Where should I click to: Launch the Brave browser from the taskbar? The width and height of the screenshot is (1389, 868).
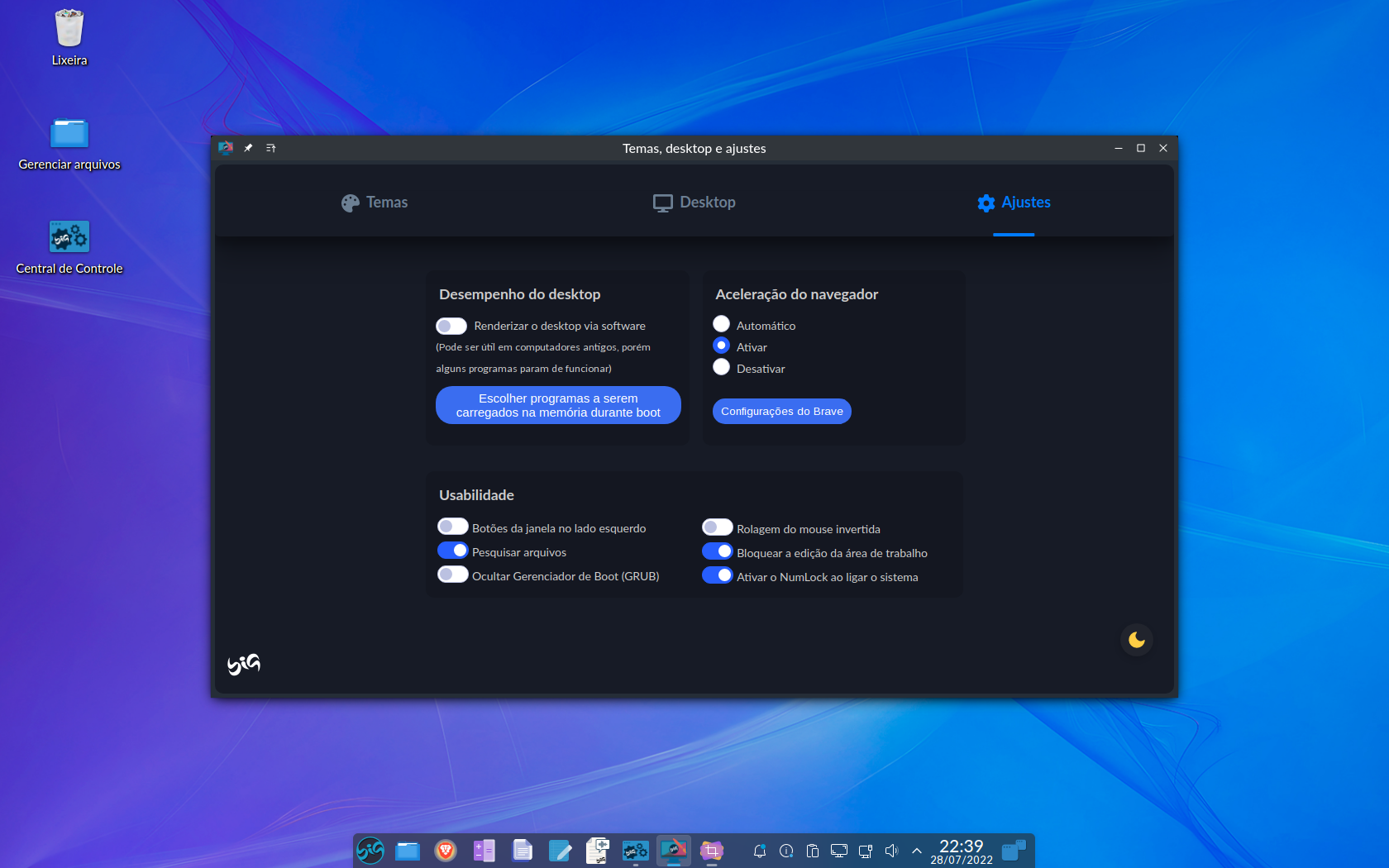coord(446,850)
